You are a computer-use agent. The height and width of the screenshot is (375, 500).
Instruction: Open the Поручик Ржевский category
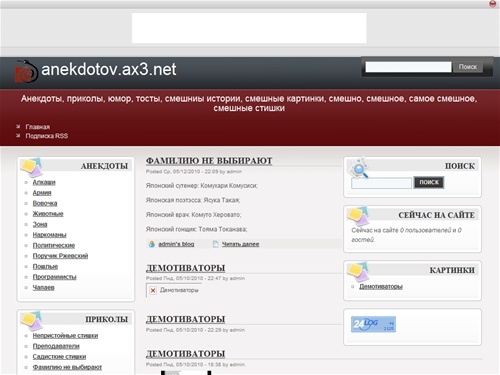[x=60, y=256]
